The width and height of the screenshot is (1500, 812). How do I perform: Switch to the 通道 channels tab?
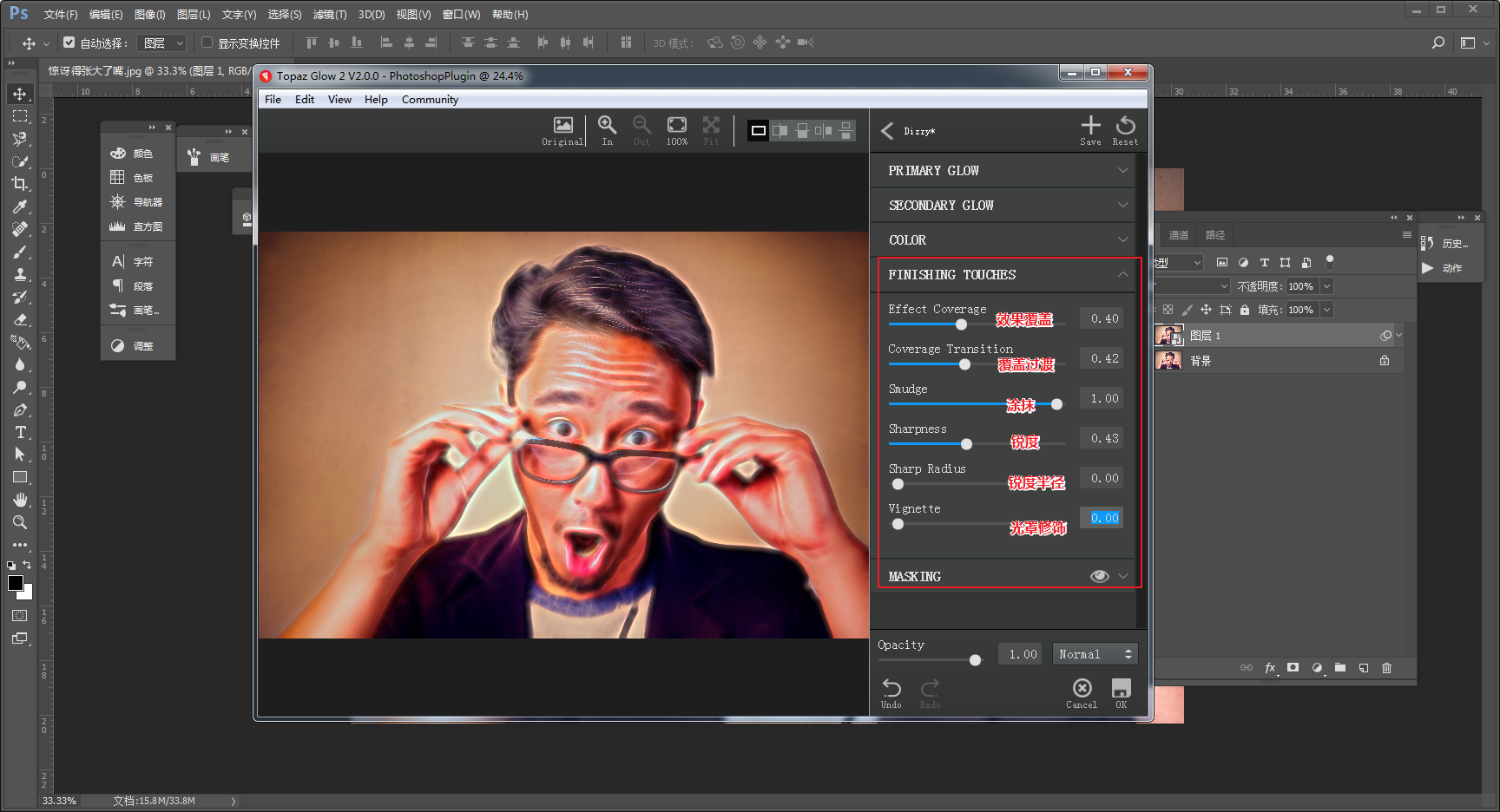pyautogui.click(x=1178, y=235)
